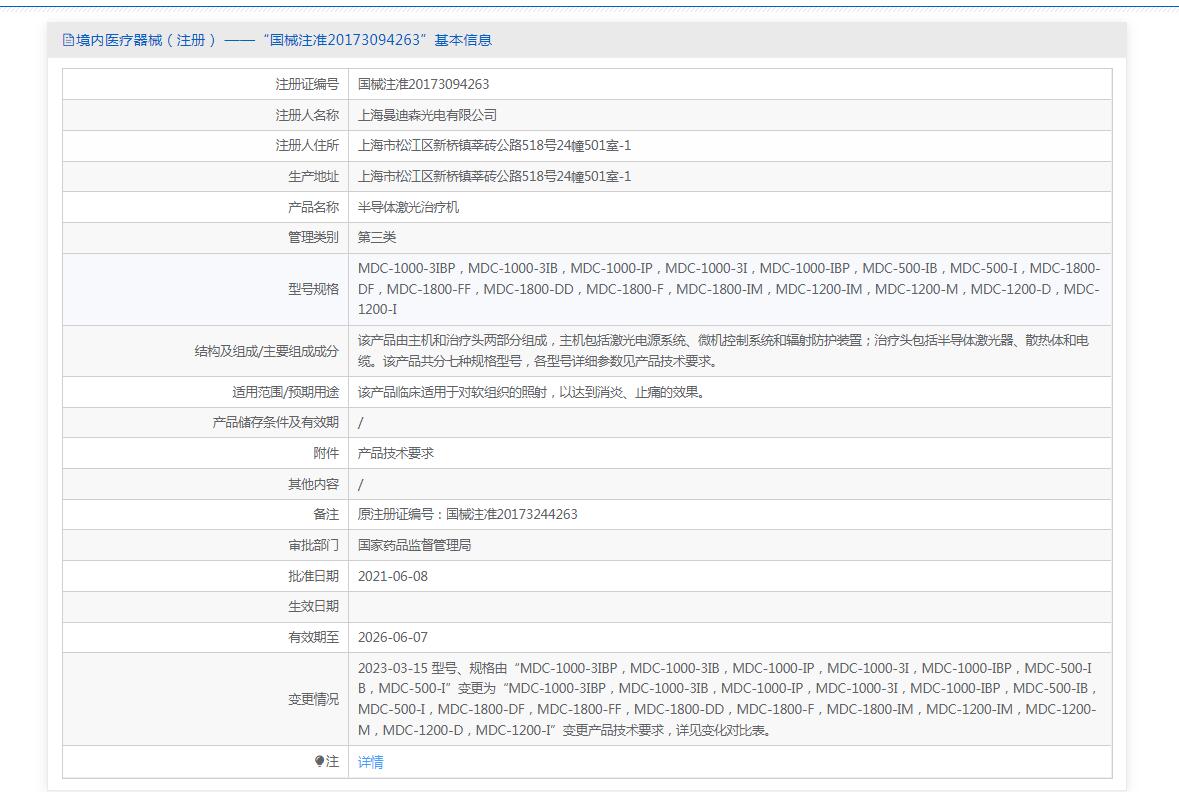
Task: Click approval department 国家药品监督管理局
Action: pyautogui.click(x=414, y=545)
